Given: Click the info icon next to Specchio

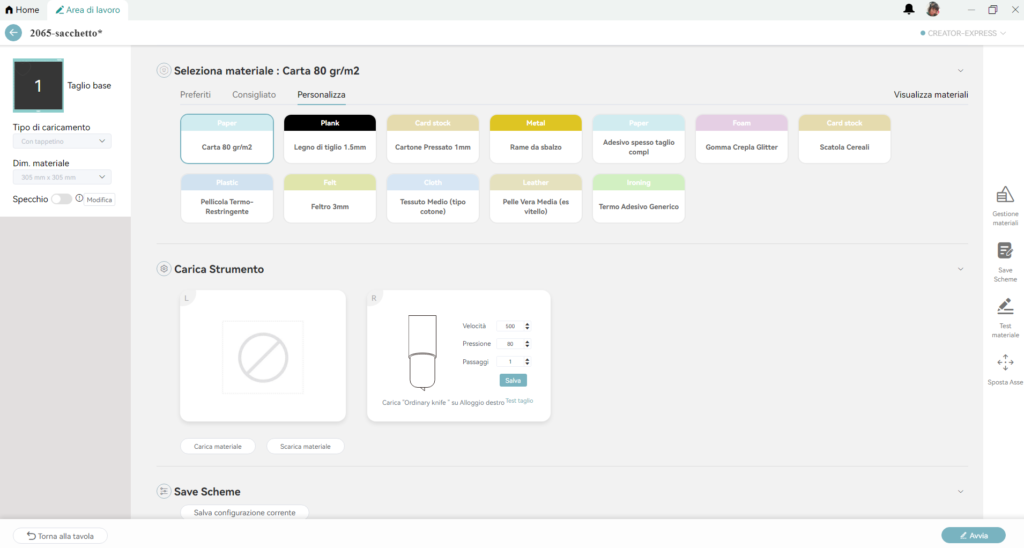Looking at the screenshot, I should [79, 199].
